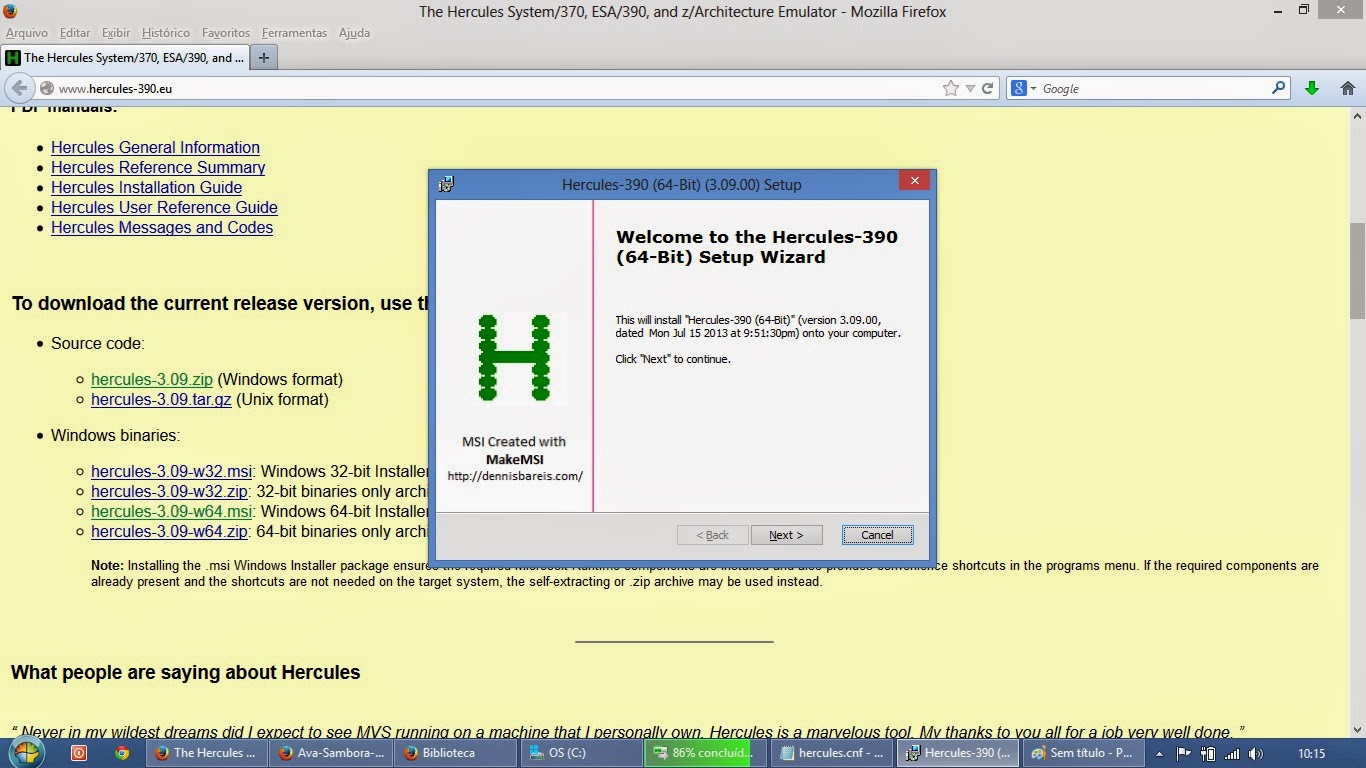Open Hercules Reference Summary link
This screenshot has height=768, width=1366.
(158, 167)
